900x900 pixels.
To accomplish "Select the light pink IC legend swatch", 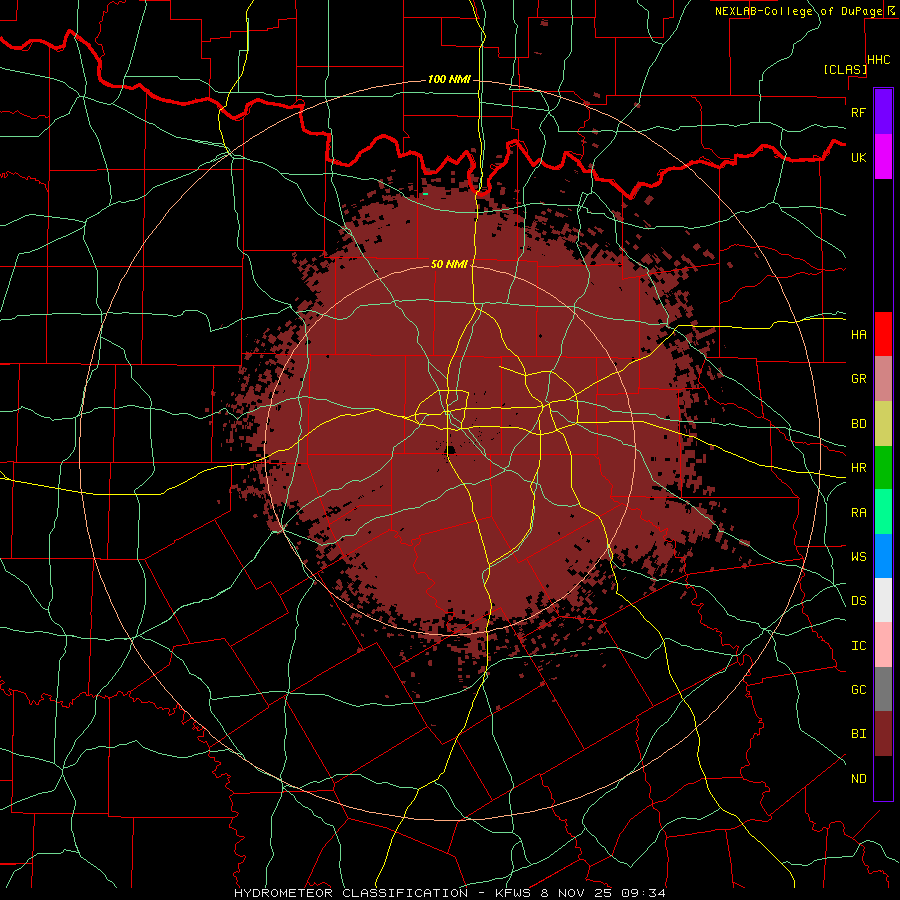I will click(x=883, y=645).
